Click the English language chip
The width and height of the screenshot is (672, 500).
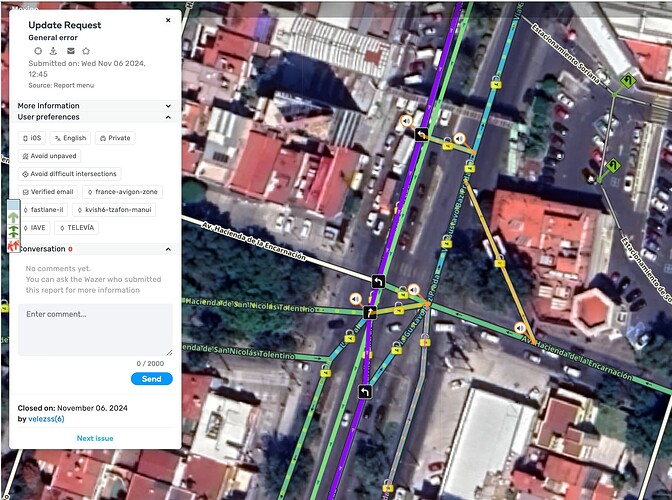(x=70, y=138)
